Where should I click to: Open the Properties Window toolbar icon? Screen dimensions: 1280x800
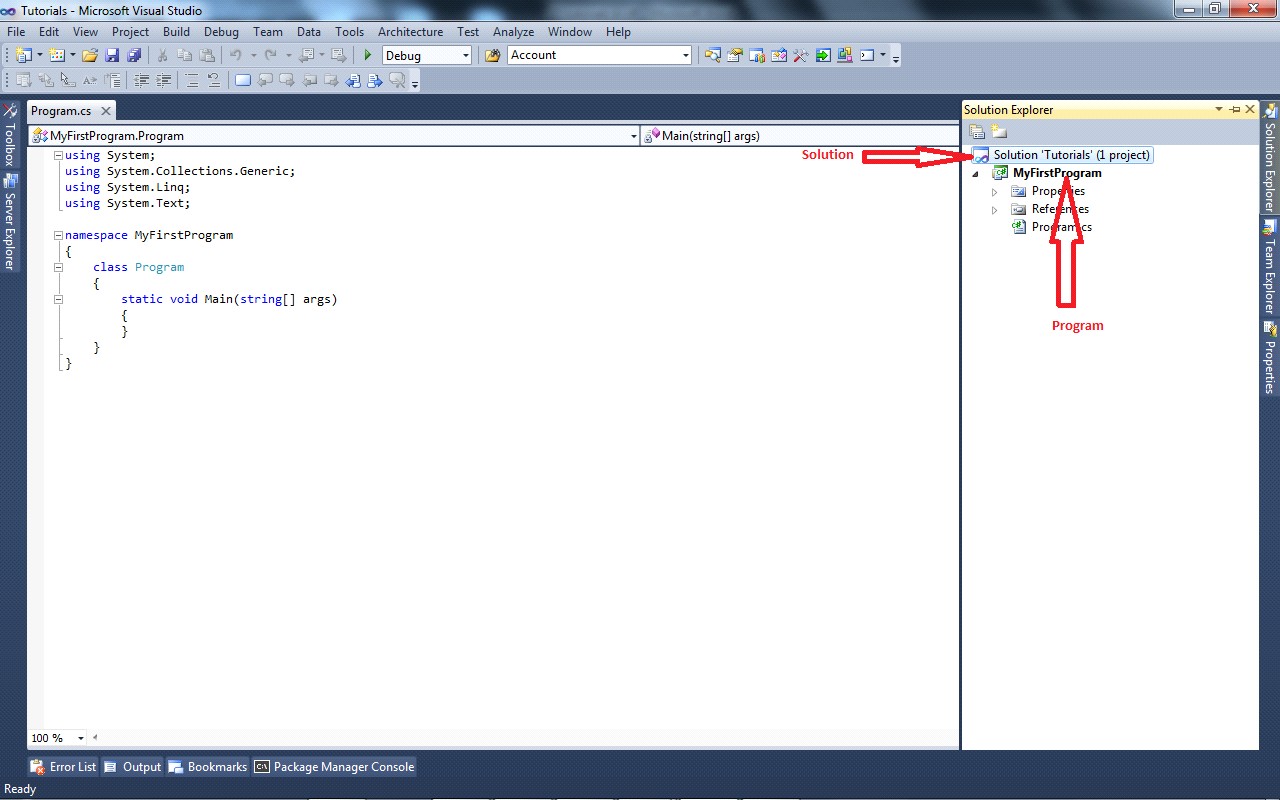point(735,55)
